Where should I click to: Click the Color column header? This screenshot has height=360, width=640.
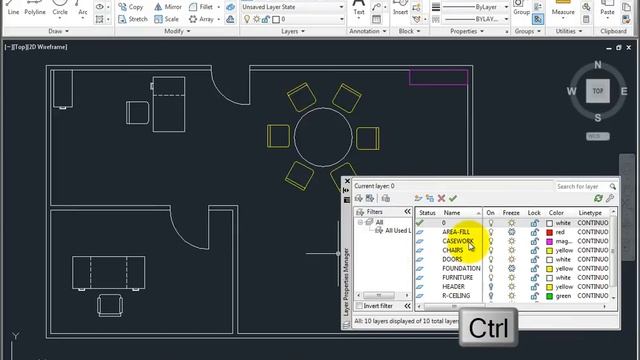(556, 213)
